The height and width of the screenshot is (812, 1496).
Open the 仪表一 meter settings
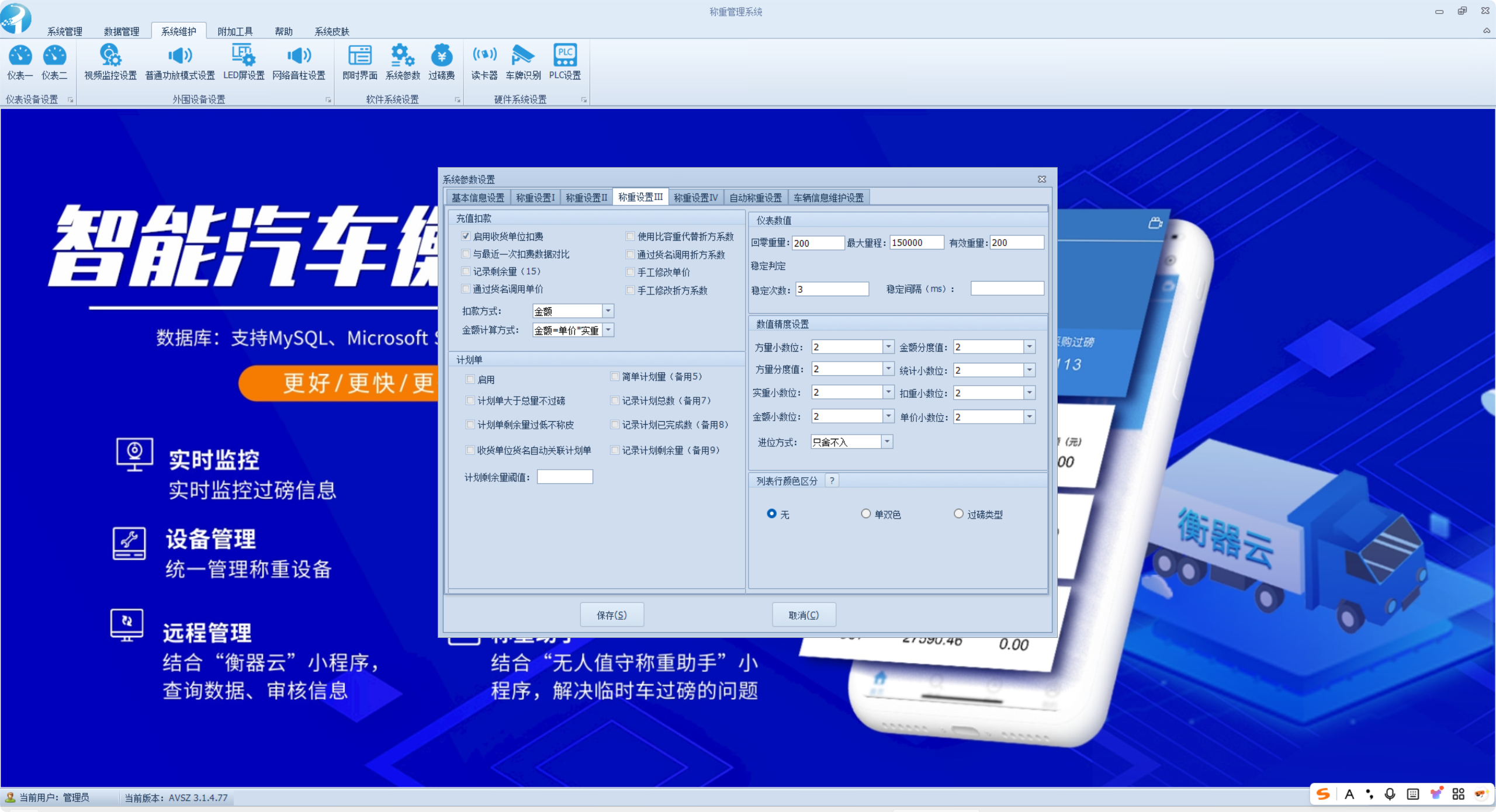[x=20, y=63]
